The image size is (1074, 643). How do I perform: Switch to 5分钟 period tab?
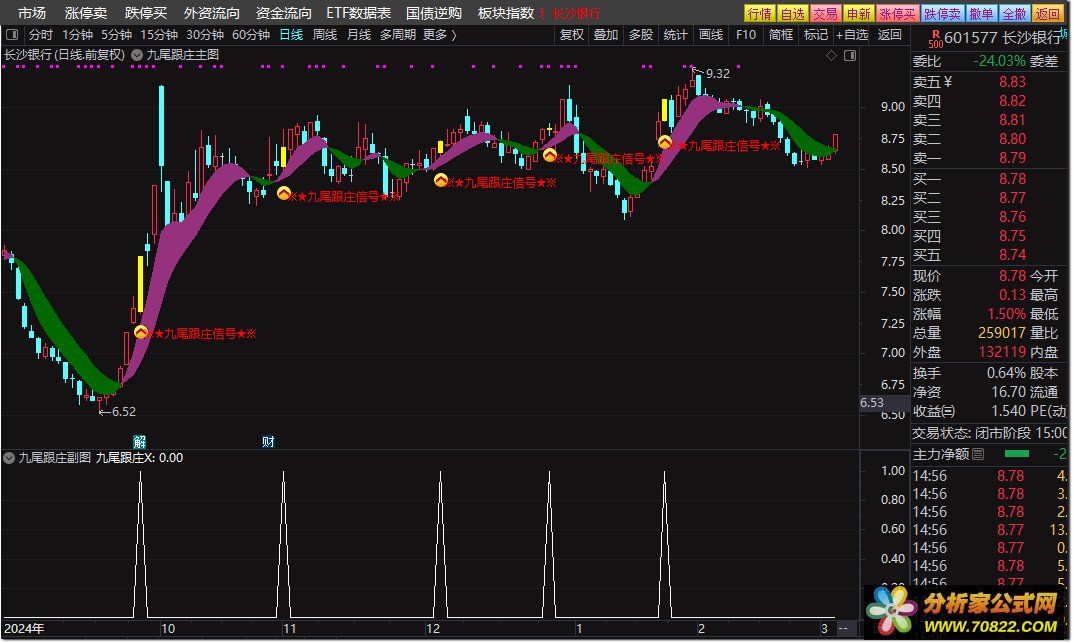coord(116,34)
